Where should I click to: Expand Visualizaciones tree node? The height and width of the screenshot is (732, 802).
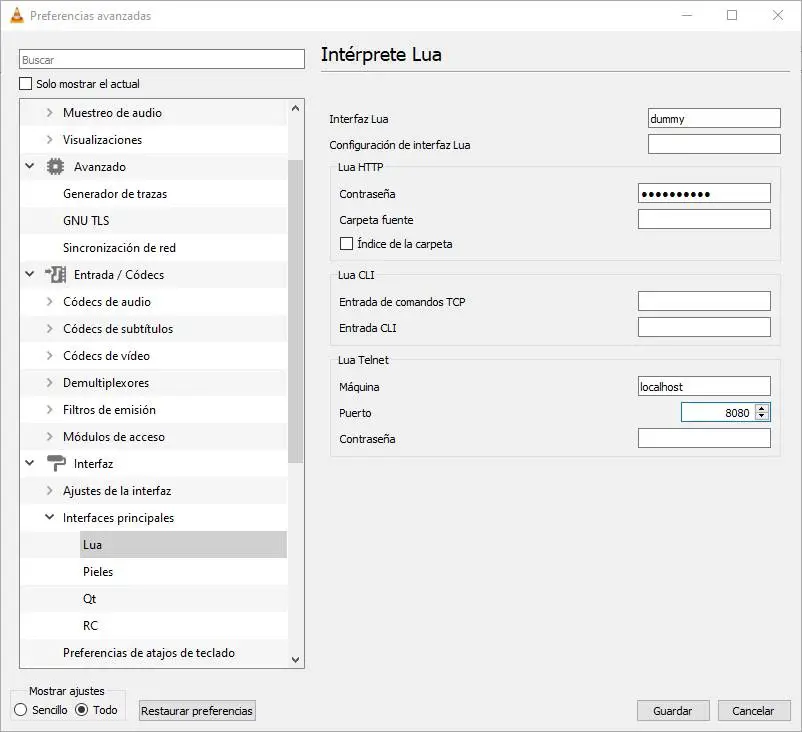pyautogui.click(x=49, y=140)
